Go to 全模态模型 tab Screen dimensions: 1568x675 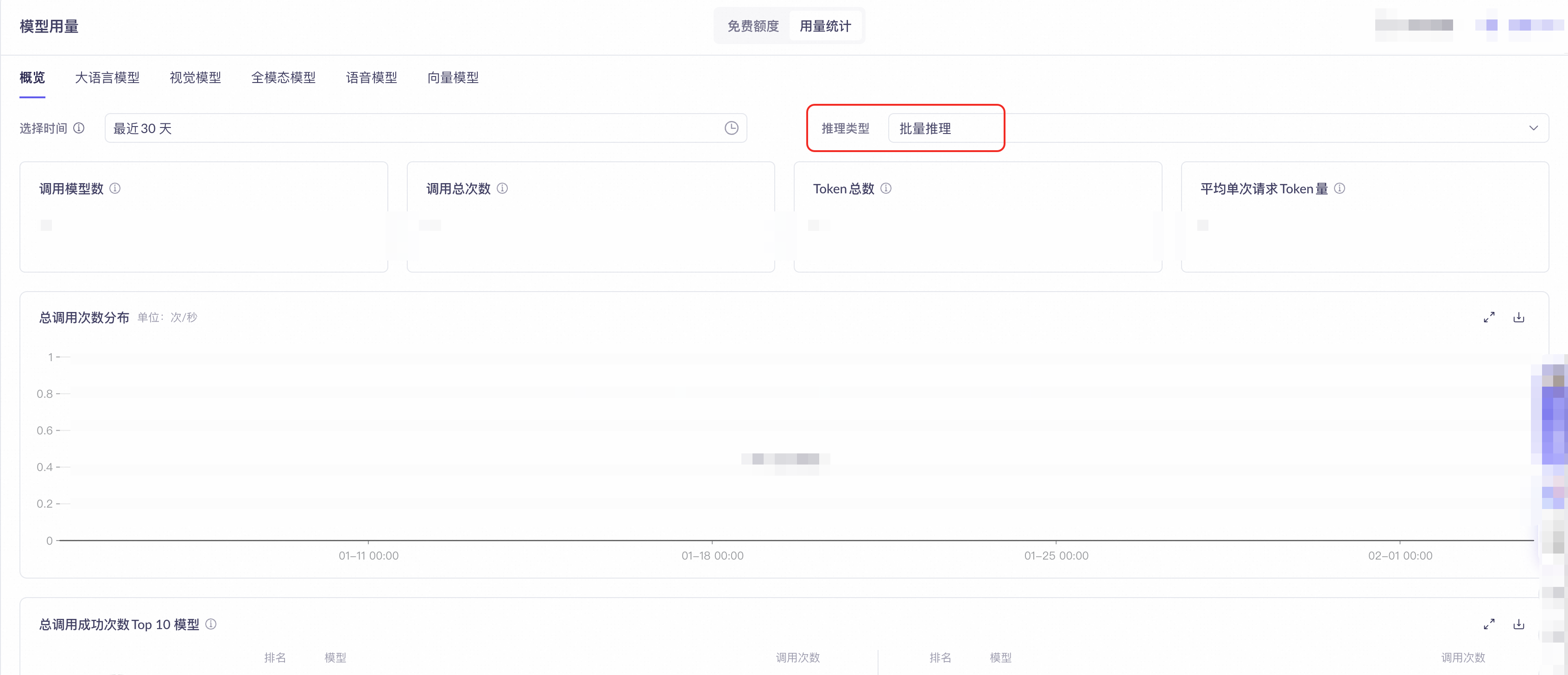(284, 77)
